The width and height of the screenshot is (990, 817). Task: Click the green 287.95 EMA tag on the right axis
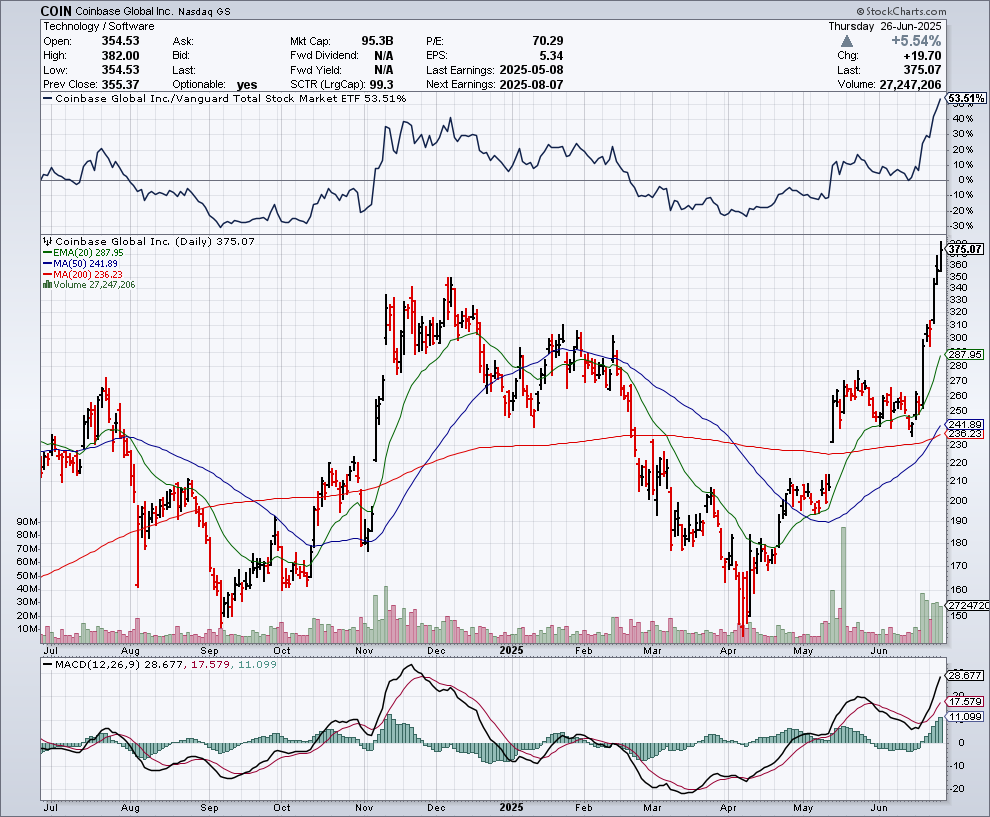point(965,354)
